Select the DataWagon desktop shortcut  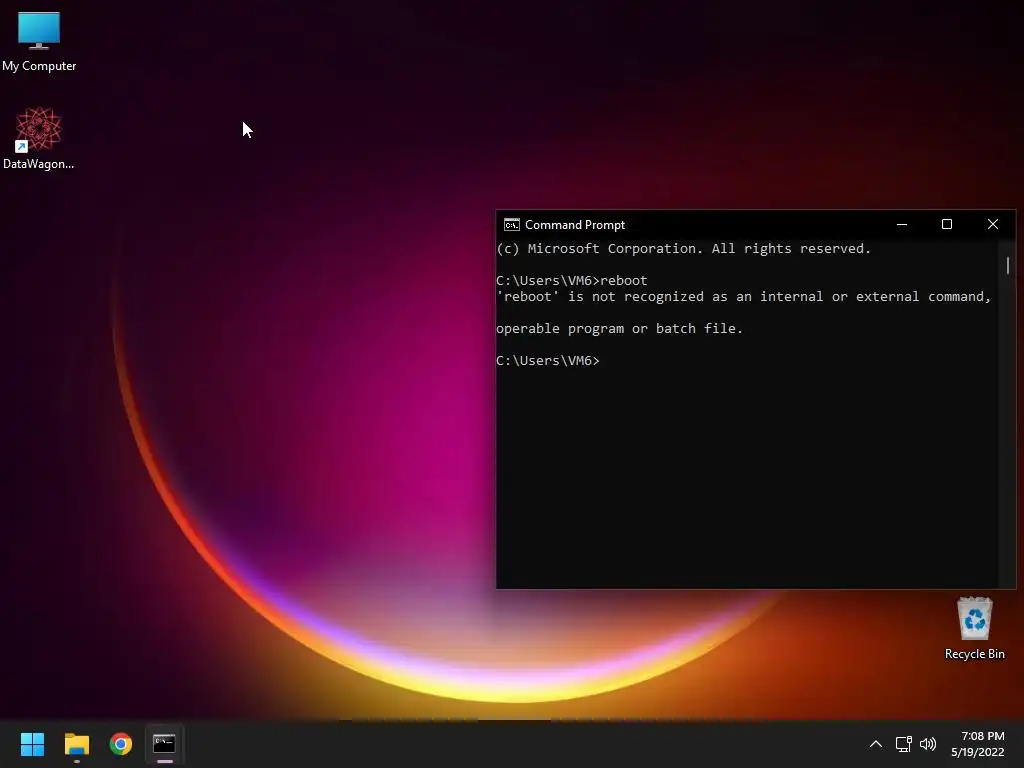[x=39, y=138]
